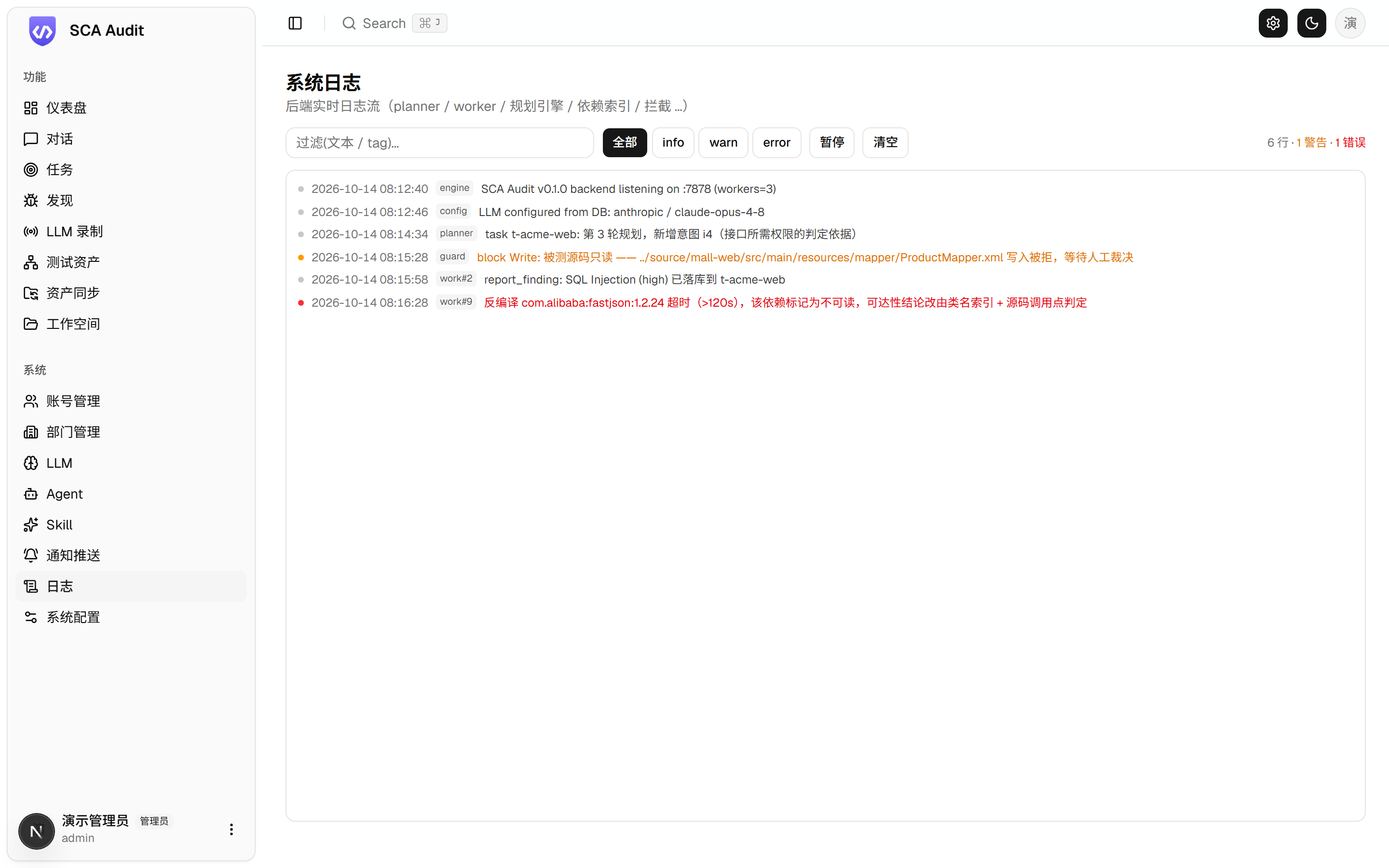This screenshot has width=1389, height=868.
Task: Click timestamp 2026-10-14 08:16:28
Action: click(369, 302)
